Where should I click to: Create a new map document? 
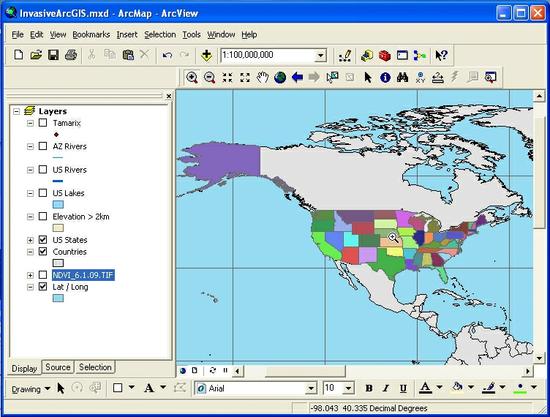click(19, 55)
